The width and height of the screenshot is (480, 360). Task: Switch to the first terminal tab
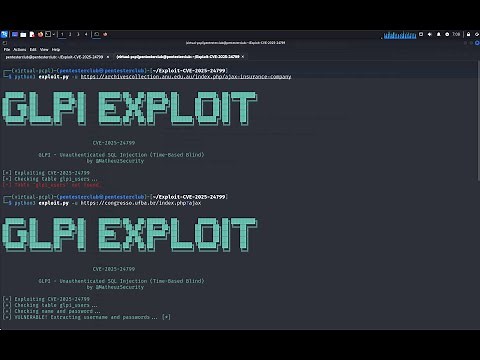54,57
